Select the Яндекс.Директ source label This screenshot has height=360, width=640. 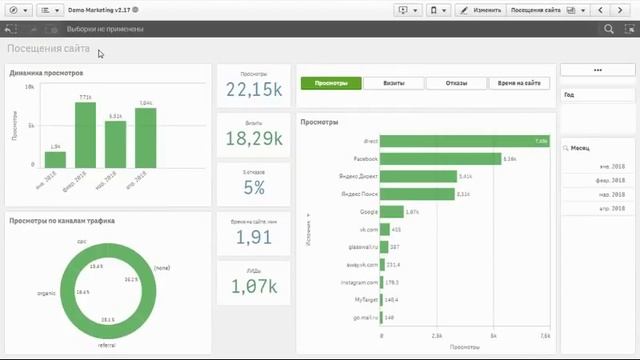point(358,176)
